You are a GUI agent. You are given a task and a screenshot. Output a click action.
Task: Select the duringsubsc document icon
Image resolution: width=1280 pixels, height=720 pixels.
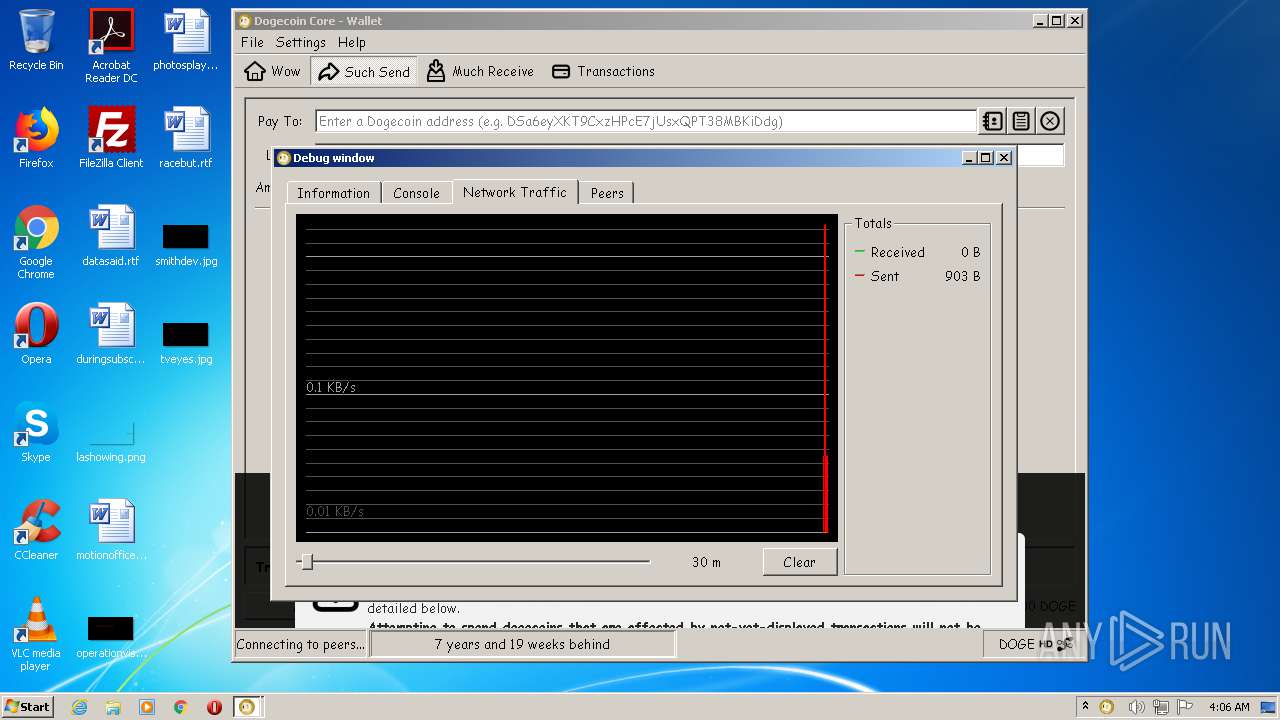click(x=111, y=334)
